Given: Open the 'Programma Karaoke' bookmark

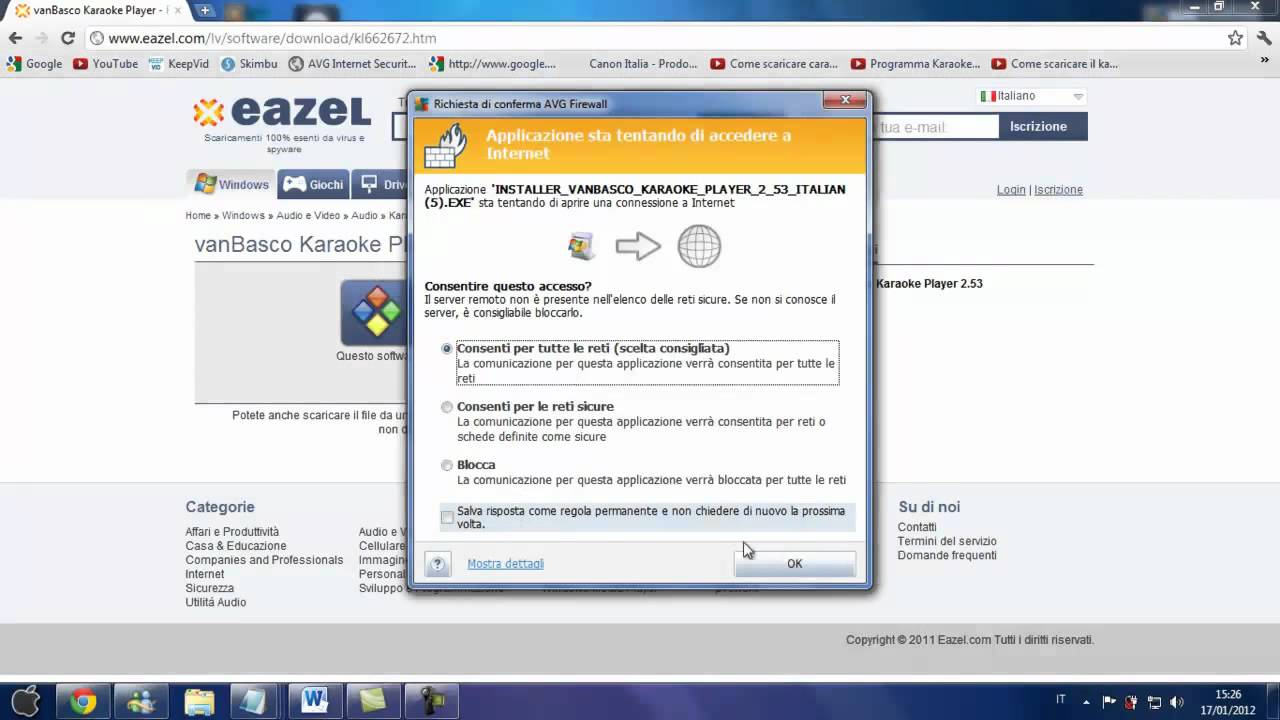Looking at the screenshot, I should (x=915, y=63).
